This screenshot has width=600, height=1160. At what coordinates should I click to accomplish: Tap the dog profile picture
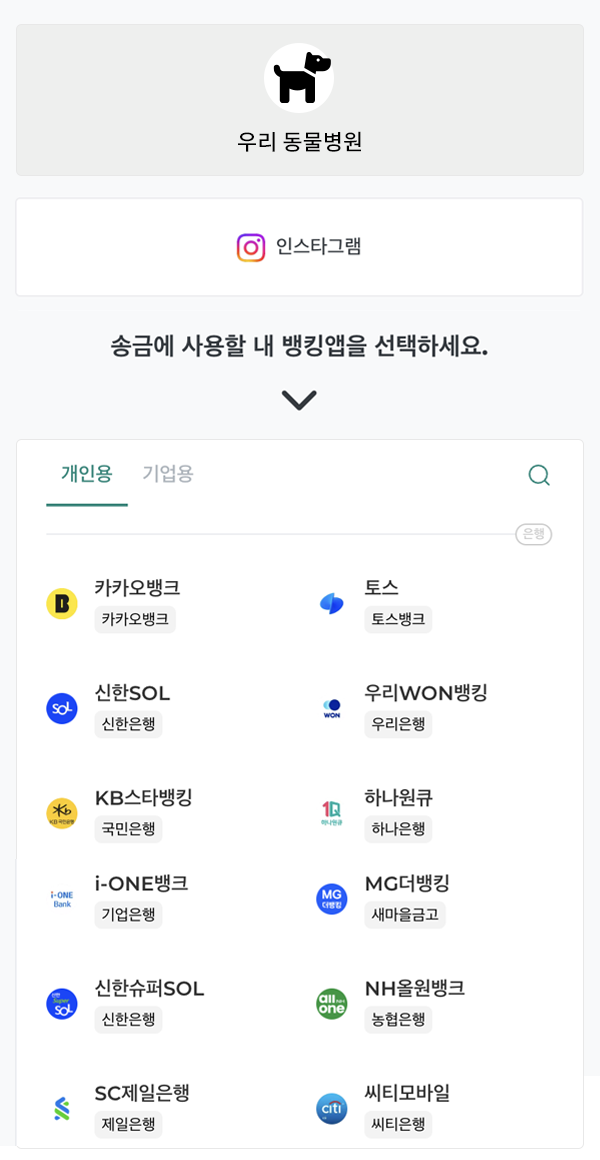click(x=299, y=78)
